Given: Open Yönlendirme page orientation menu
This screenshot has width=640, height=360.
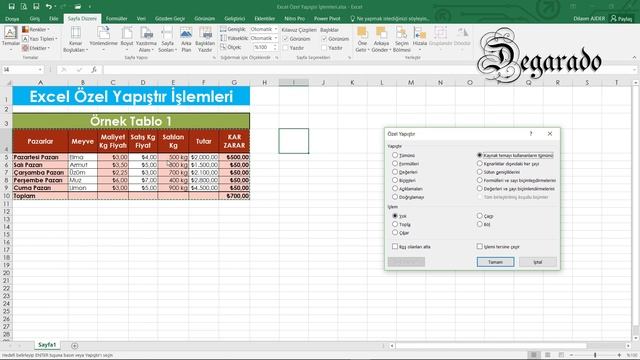Looking at the screenshot, I should [x=103, y=39].
